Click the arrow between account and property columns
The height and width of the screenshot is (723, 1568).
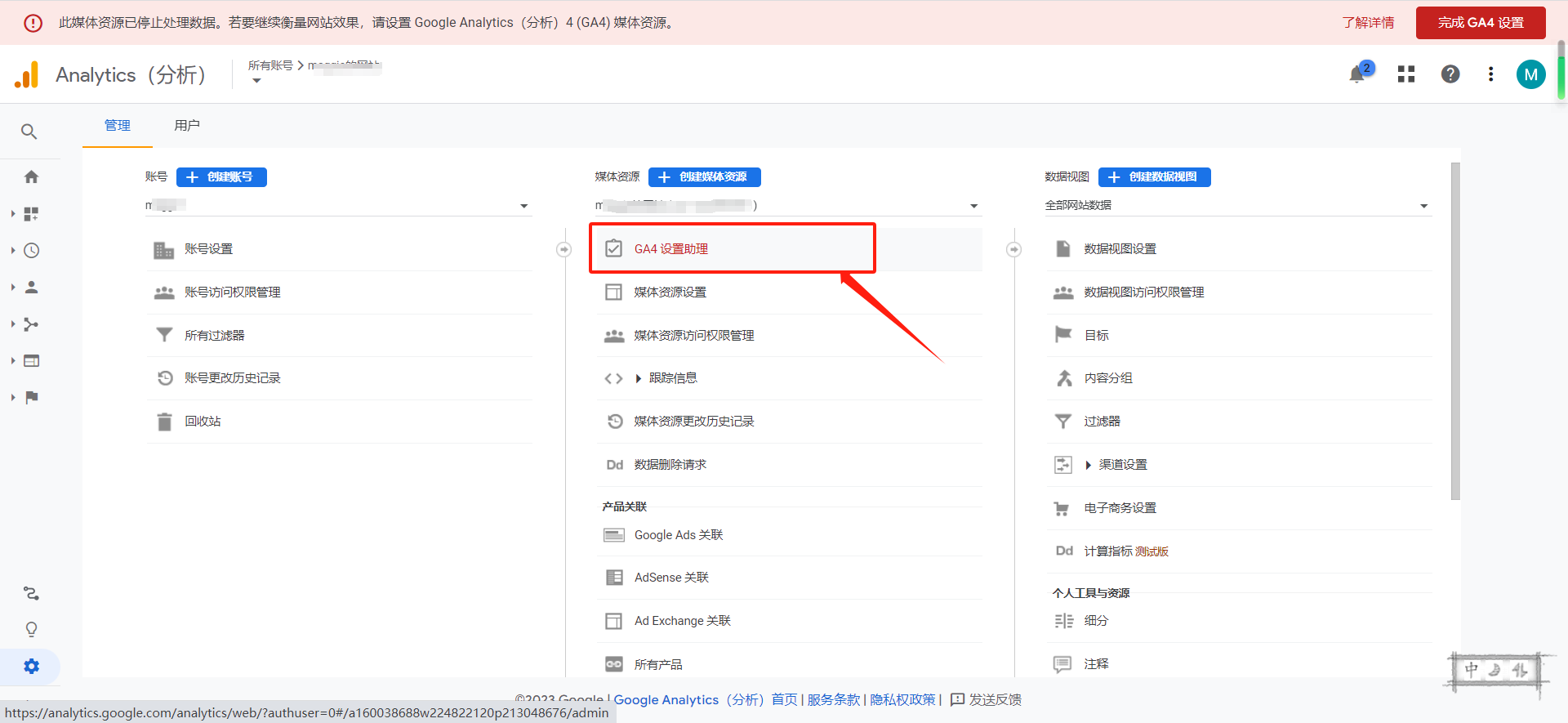pyautogui.click(x=563, y=249)
